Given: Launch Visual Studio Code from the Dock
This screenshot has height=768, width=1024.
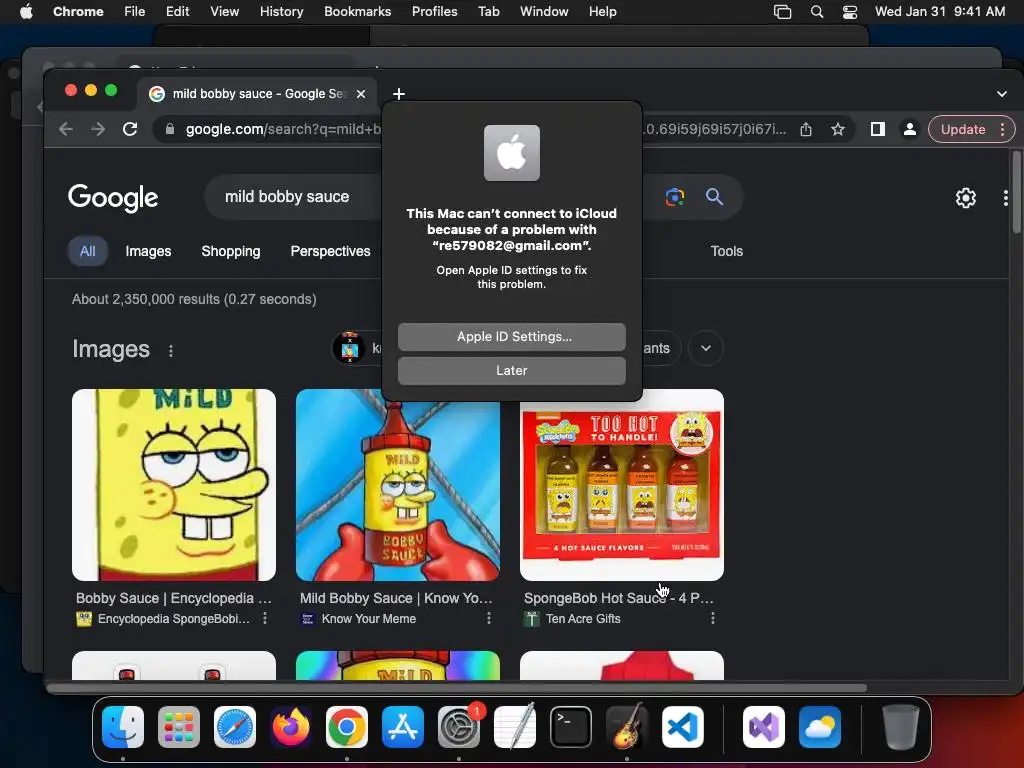Looking at the screenshot, I should point(683,727).
